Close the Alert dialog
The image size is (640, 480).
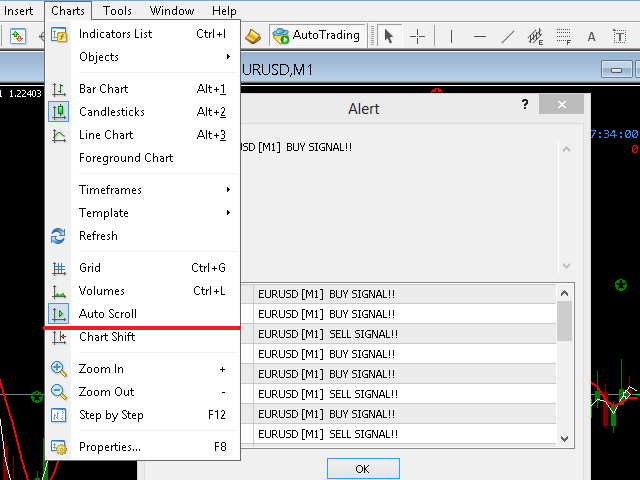click(561, 104)
